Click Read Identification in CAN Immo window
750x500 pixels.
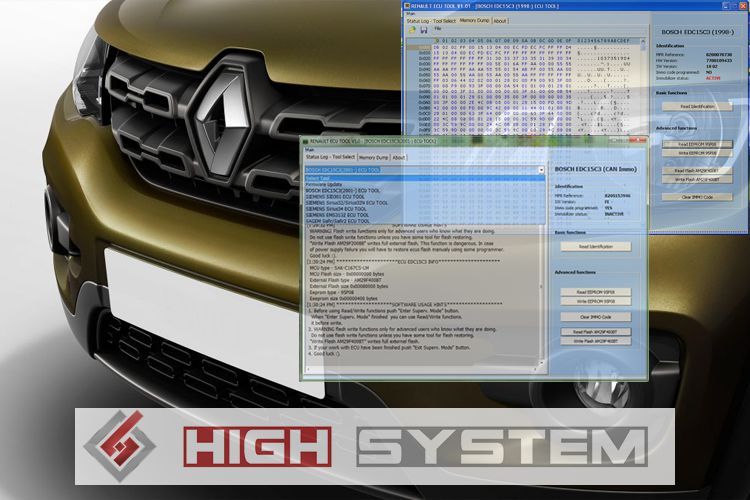click(596, 246)
